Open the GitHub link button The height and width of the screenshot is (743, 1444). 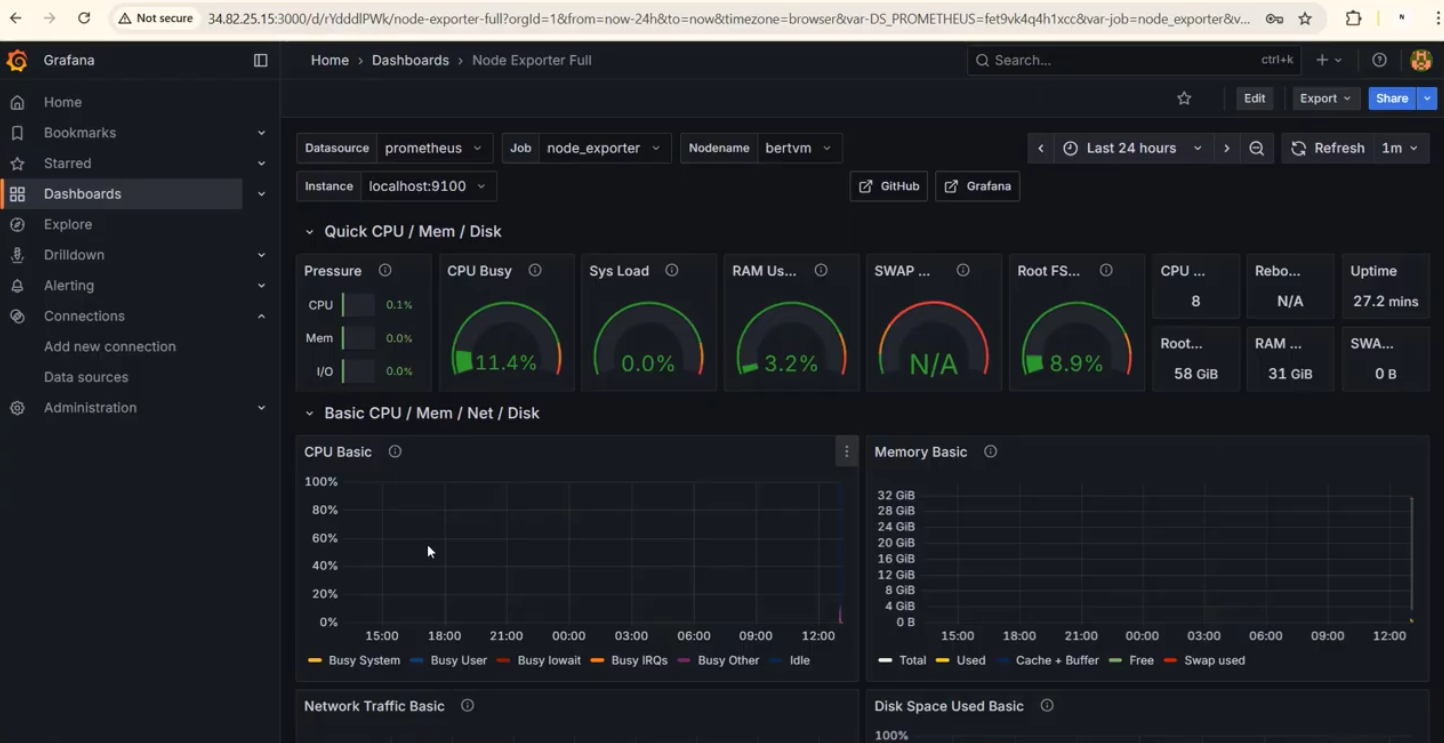tap(888, 186)
